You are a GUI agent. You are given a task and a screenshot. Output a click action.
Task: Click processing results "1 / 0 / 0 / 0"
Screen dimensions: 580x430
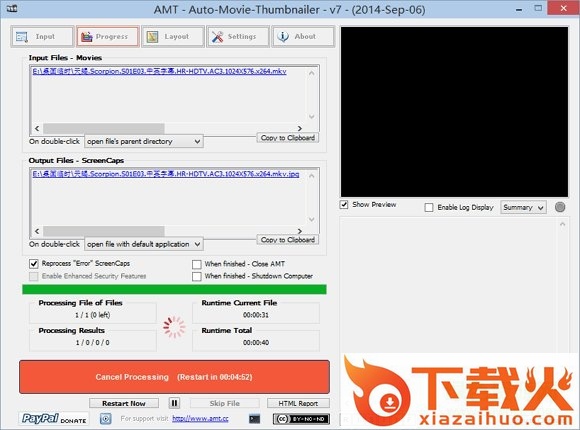click(92, 343)
